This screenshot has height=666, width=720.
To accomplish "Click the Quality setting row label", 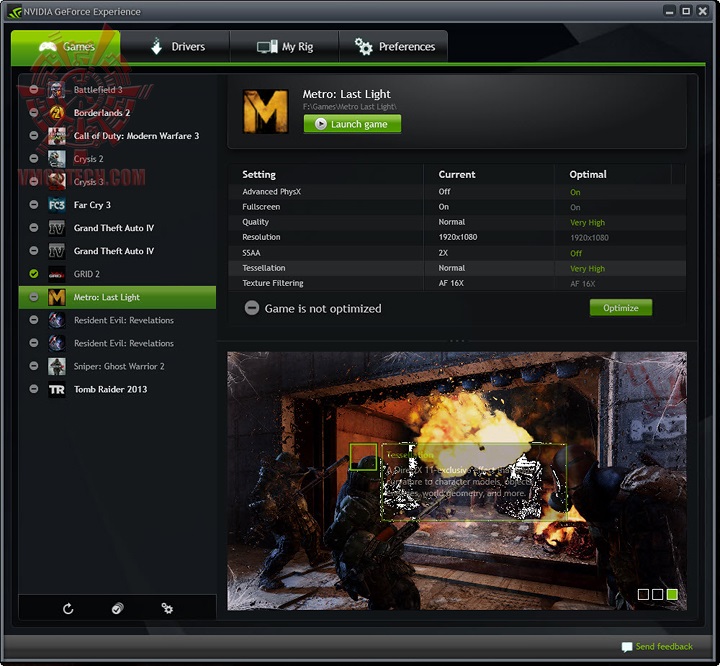I will 255,222.
